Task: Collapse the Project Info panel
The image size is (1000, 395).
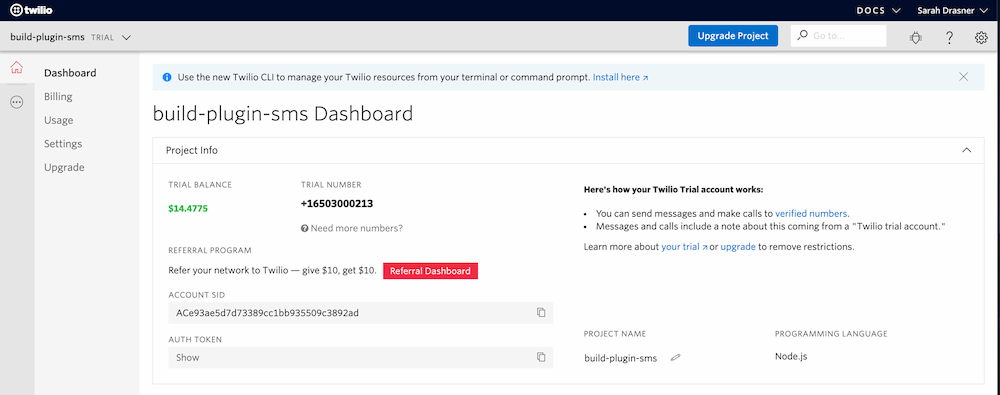Action: [x=966, y=151]
